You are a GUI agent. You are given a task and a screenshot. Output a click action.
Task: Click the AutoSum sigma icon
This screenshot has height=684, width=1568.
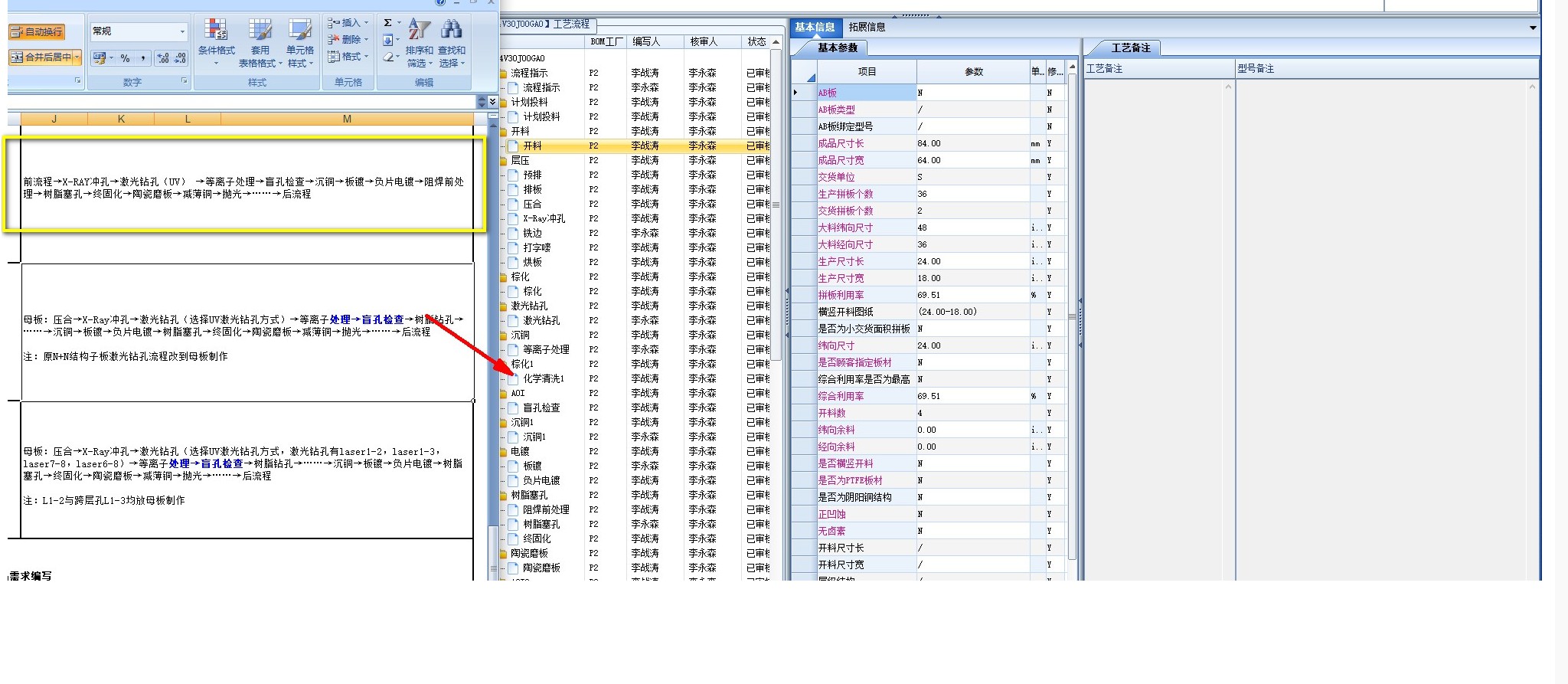point(388,22)
